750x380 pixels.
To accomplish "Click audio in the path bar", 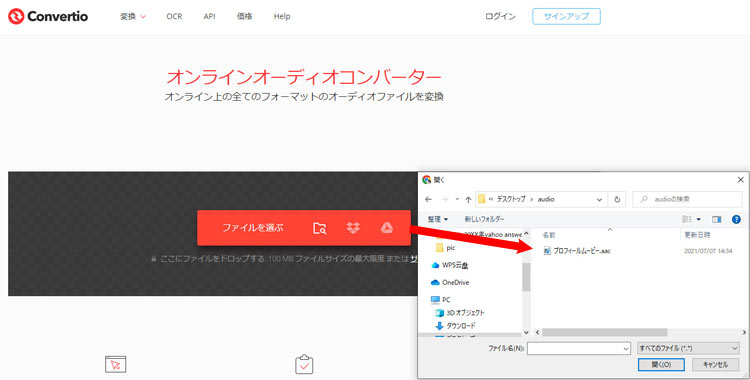I will (x=546, y=199).
